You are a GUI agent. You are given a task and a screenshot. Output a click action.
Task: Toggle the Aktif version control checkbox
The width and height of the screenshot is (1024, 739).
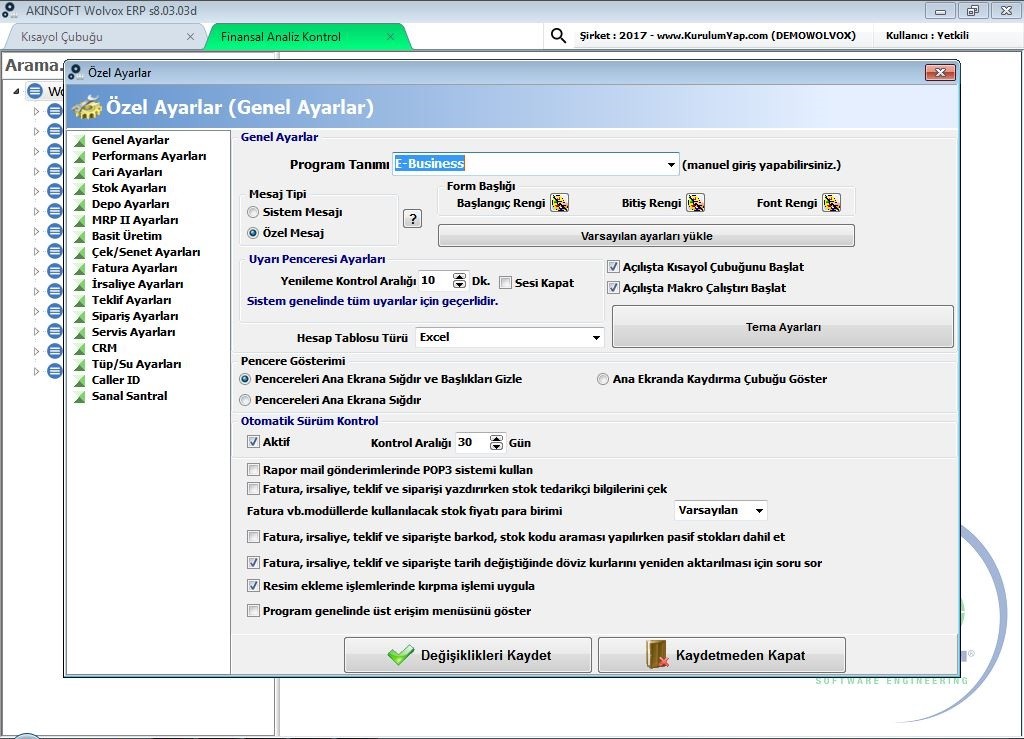click(x=253, y=442)
